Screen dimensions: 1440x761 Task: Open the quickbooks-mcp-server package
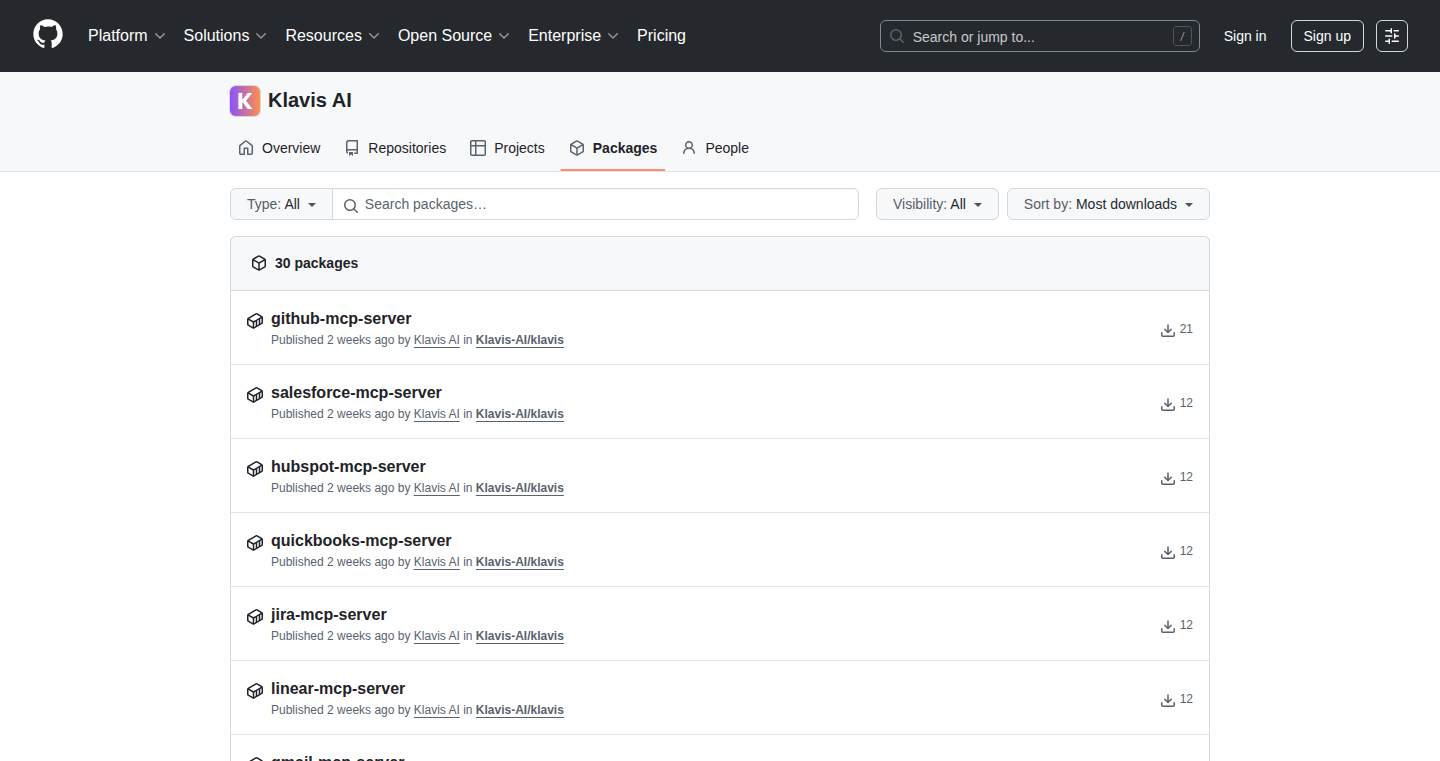point(361,541)
